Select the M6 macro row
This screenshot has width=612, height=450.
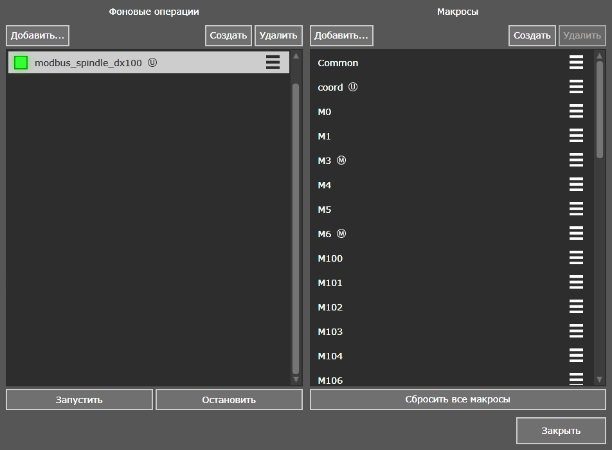(x=452, y=234)
